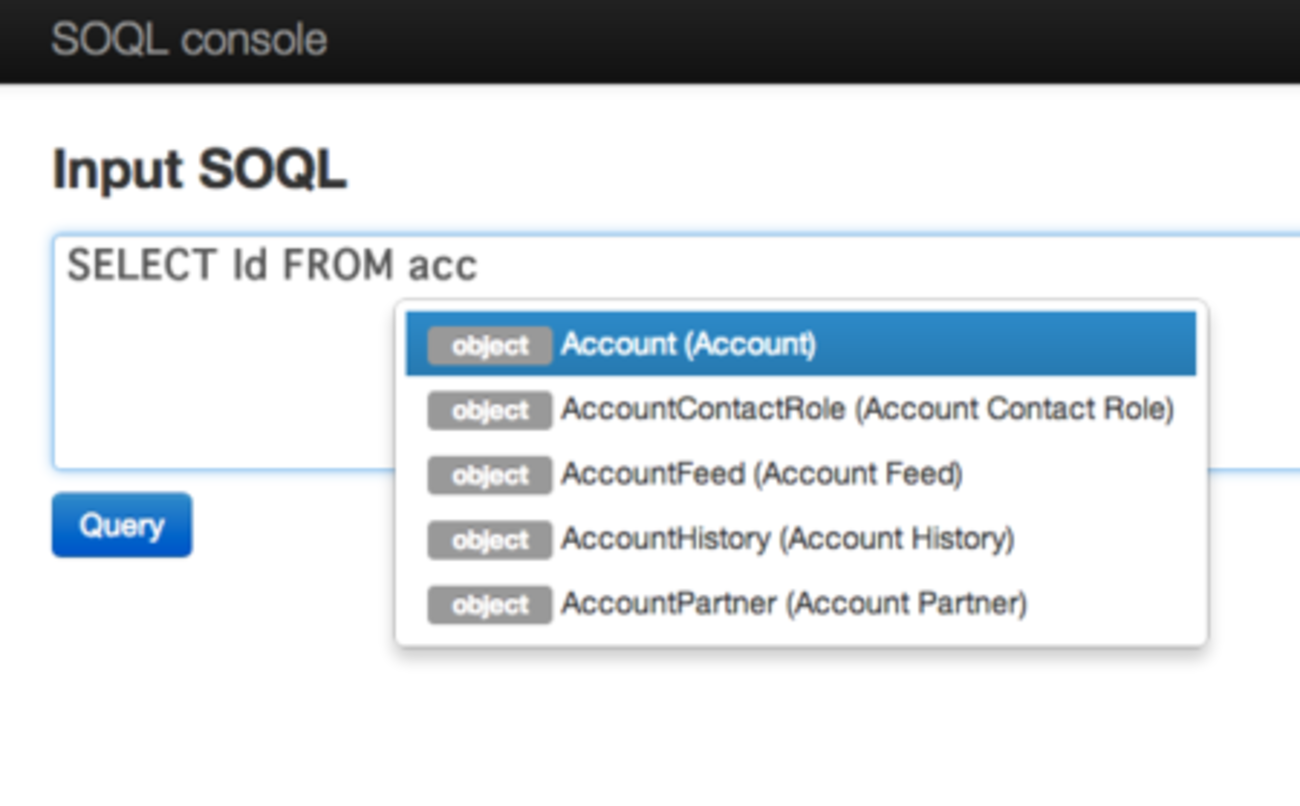Click the object badge beside AccountContactRole

(489, 410)
